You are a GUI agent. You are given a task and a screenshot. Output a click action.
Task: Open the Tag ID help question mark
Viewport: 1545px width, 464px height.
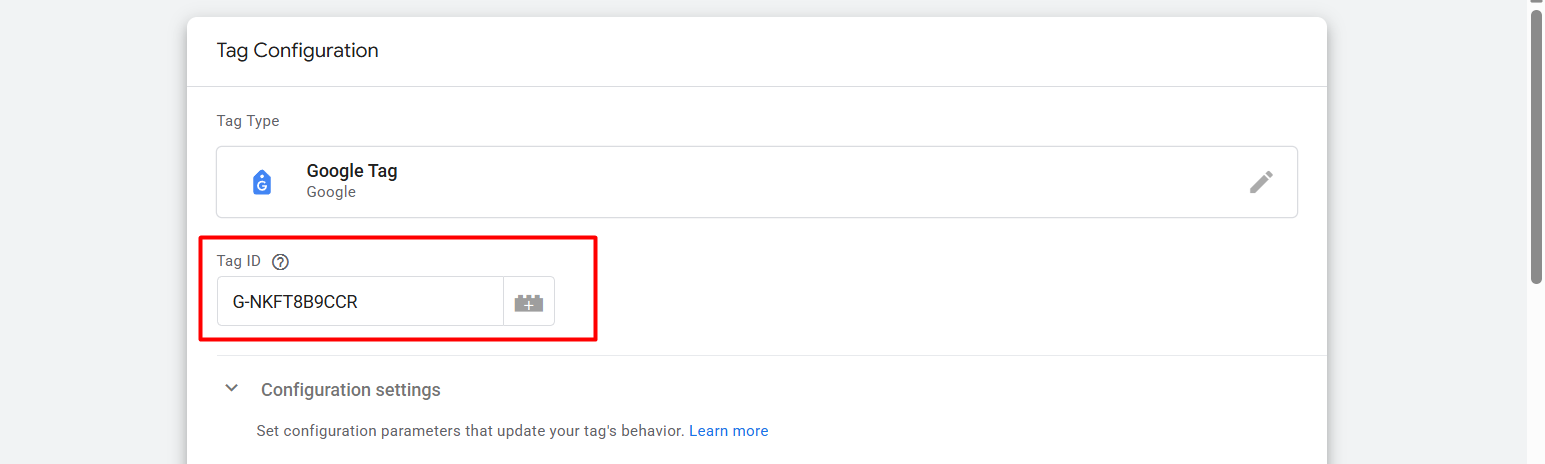(280, 262)
